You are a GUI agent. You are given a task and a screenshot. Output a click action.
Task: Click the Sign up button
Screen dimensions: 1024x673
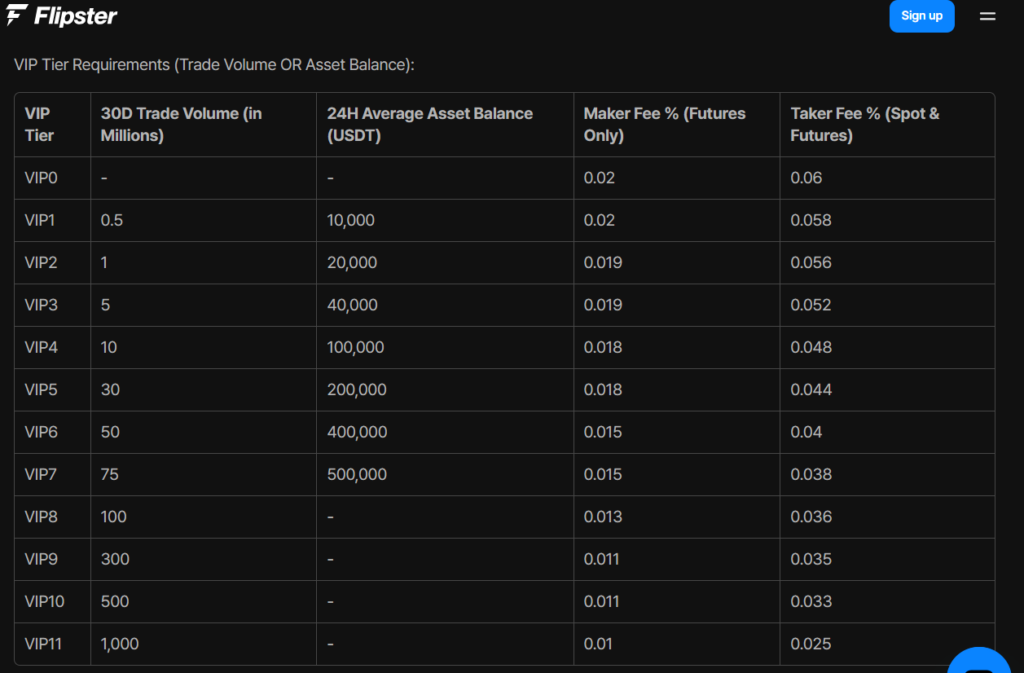921,16
